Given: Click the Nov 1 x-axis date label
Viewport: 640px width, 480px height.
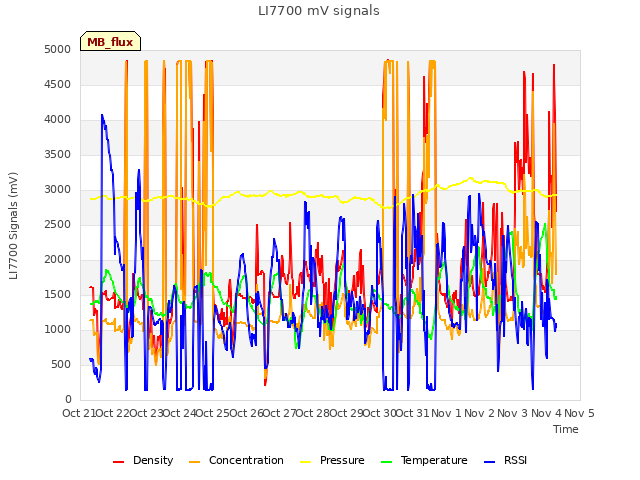Looking at the screenshot, I should pos(447,413).
